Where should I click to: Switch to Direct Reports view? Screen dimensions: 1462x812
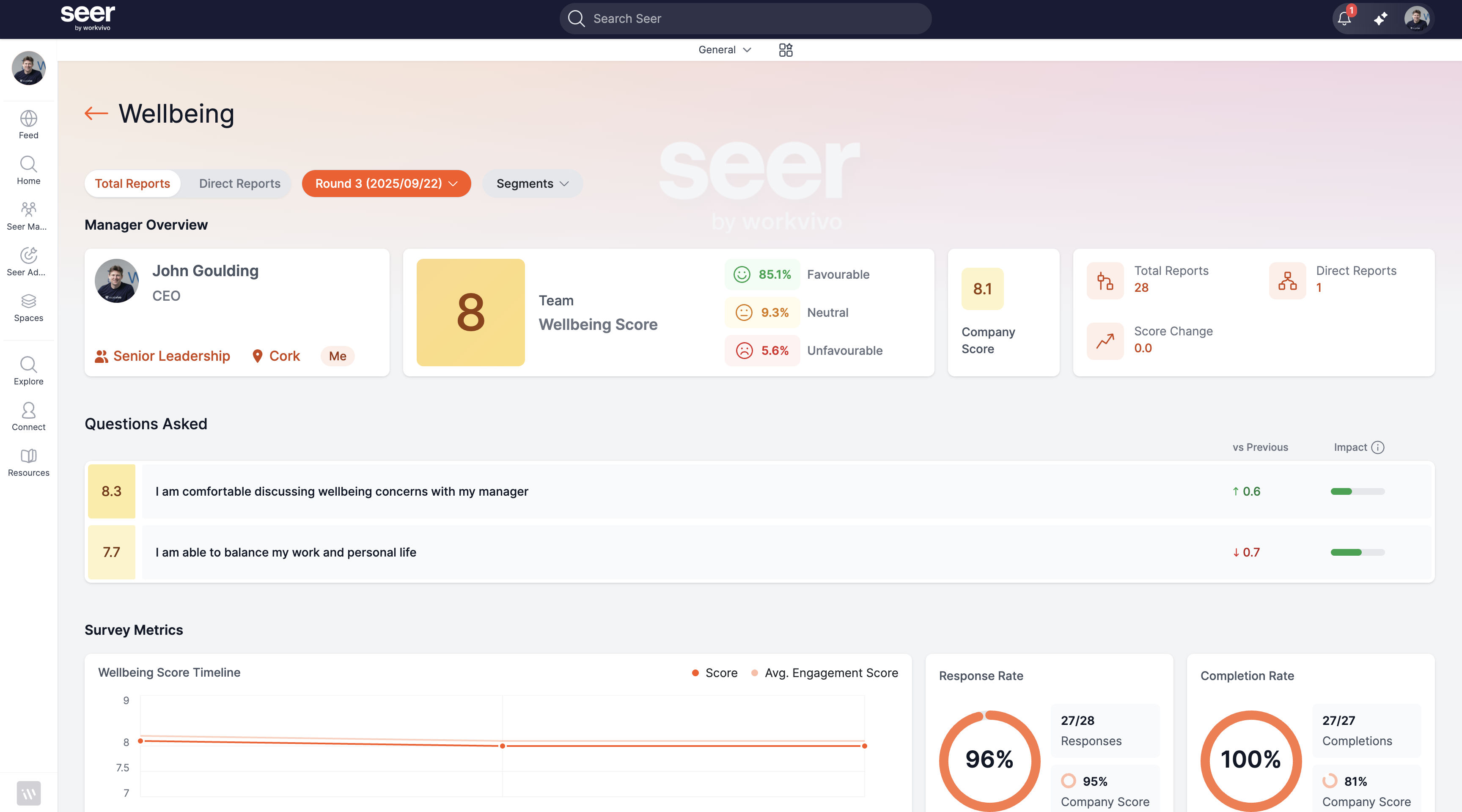(x=239, y=184)
